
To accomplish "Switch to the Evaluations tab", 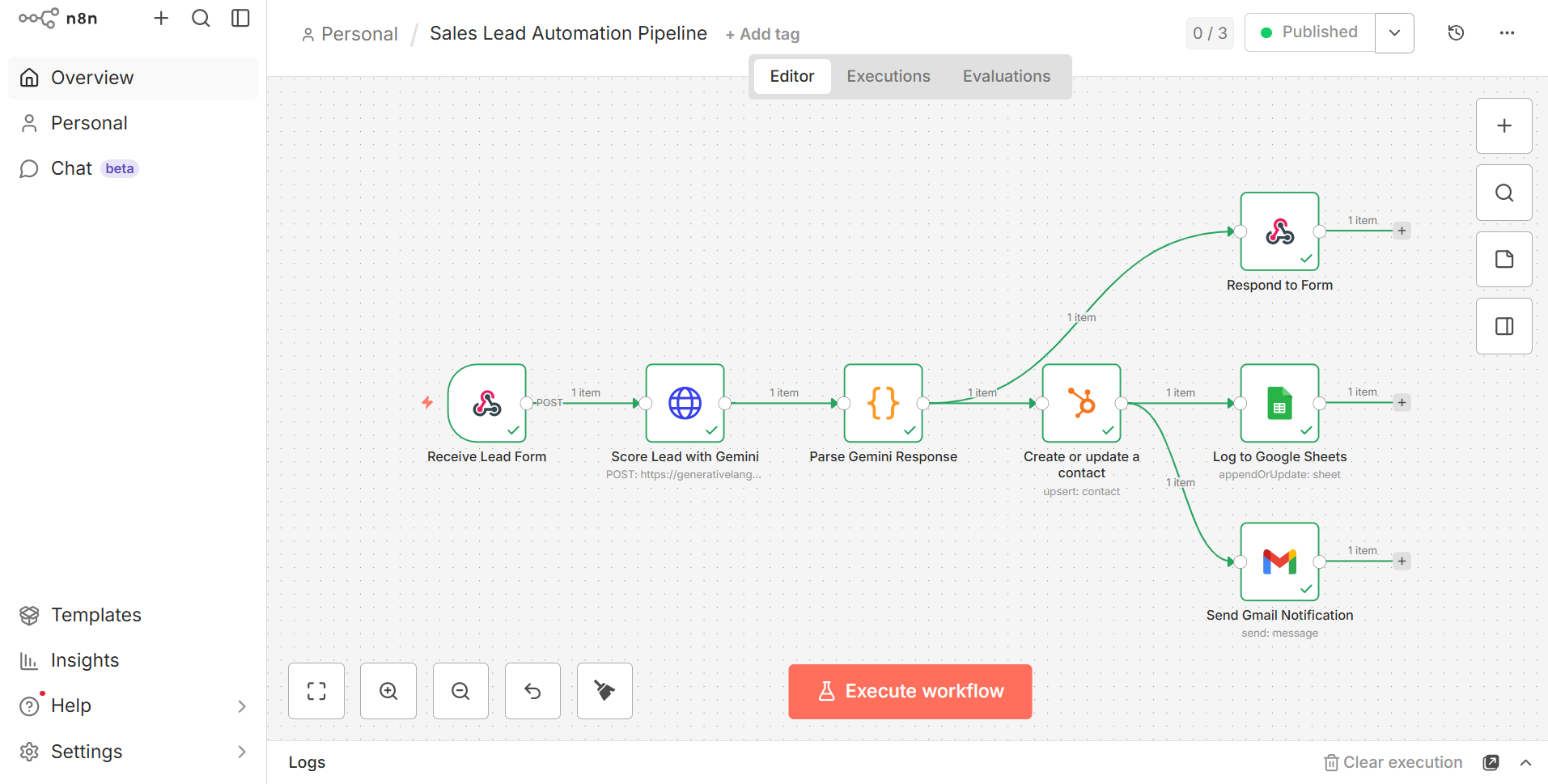I will pos(1006,75).
